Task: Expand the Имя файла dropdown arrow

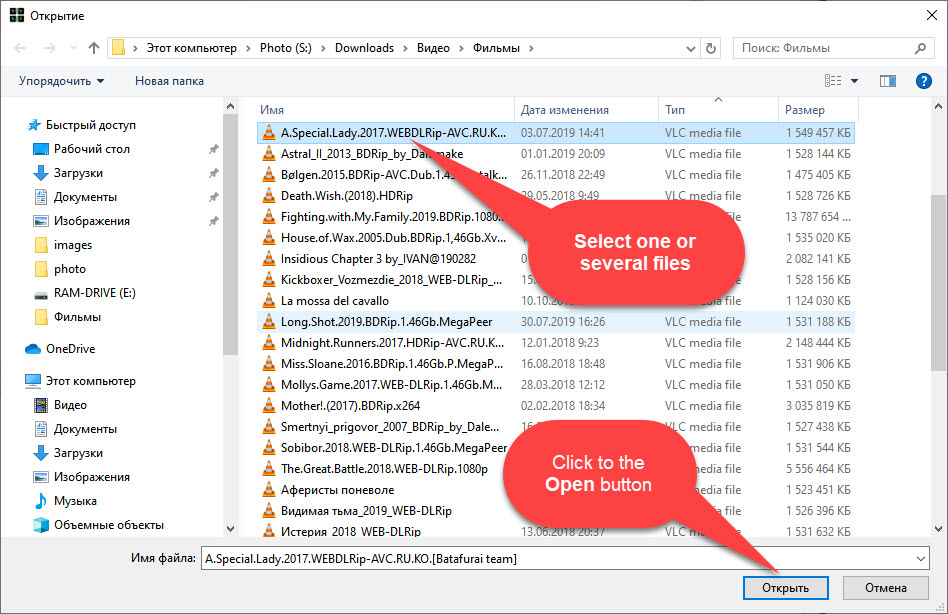Action: pos(921,559)
